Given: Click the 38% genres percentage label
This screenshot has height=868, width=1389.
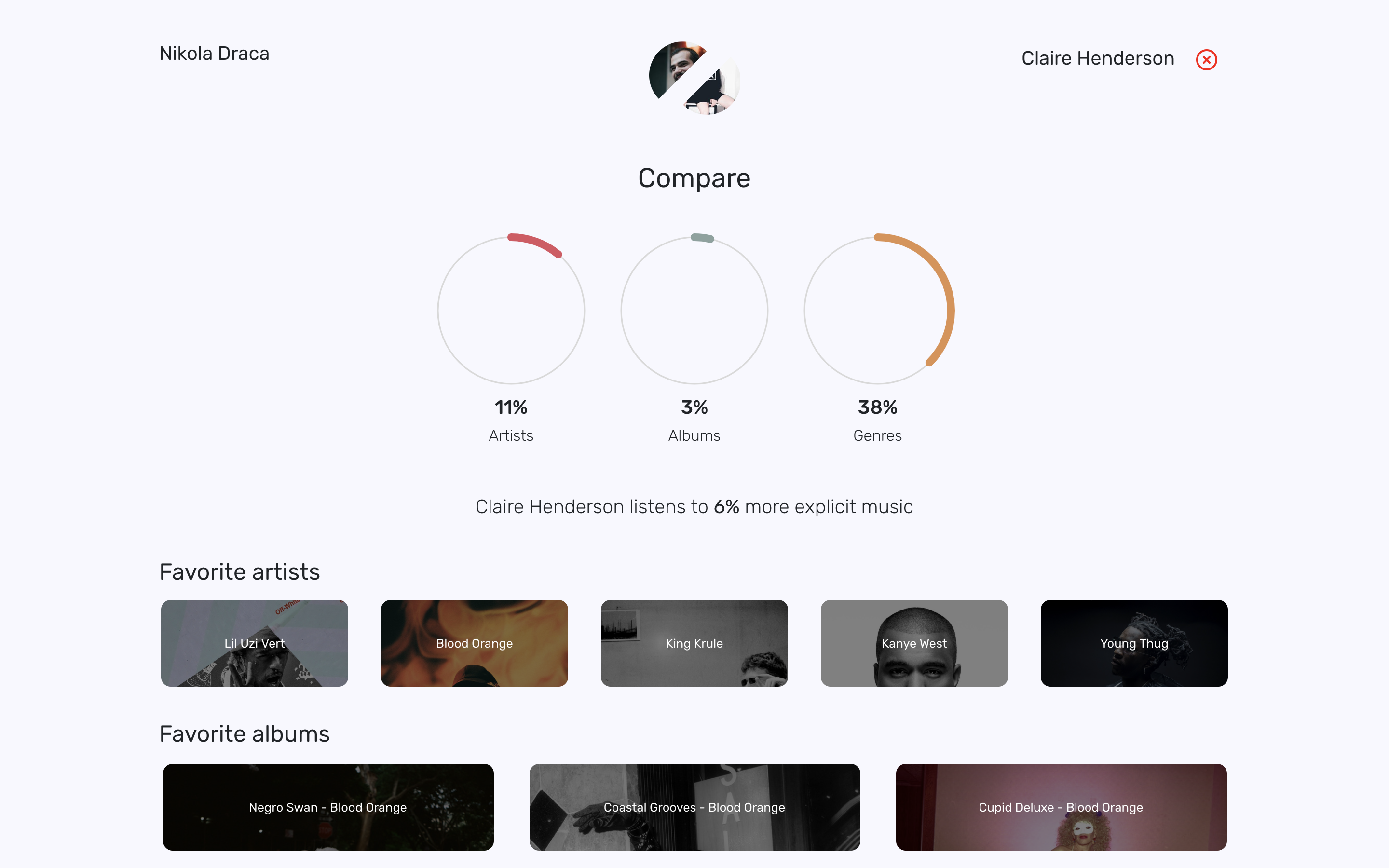Looking at the screenshot, I should (x=878, y=407).
